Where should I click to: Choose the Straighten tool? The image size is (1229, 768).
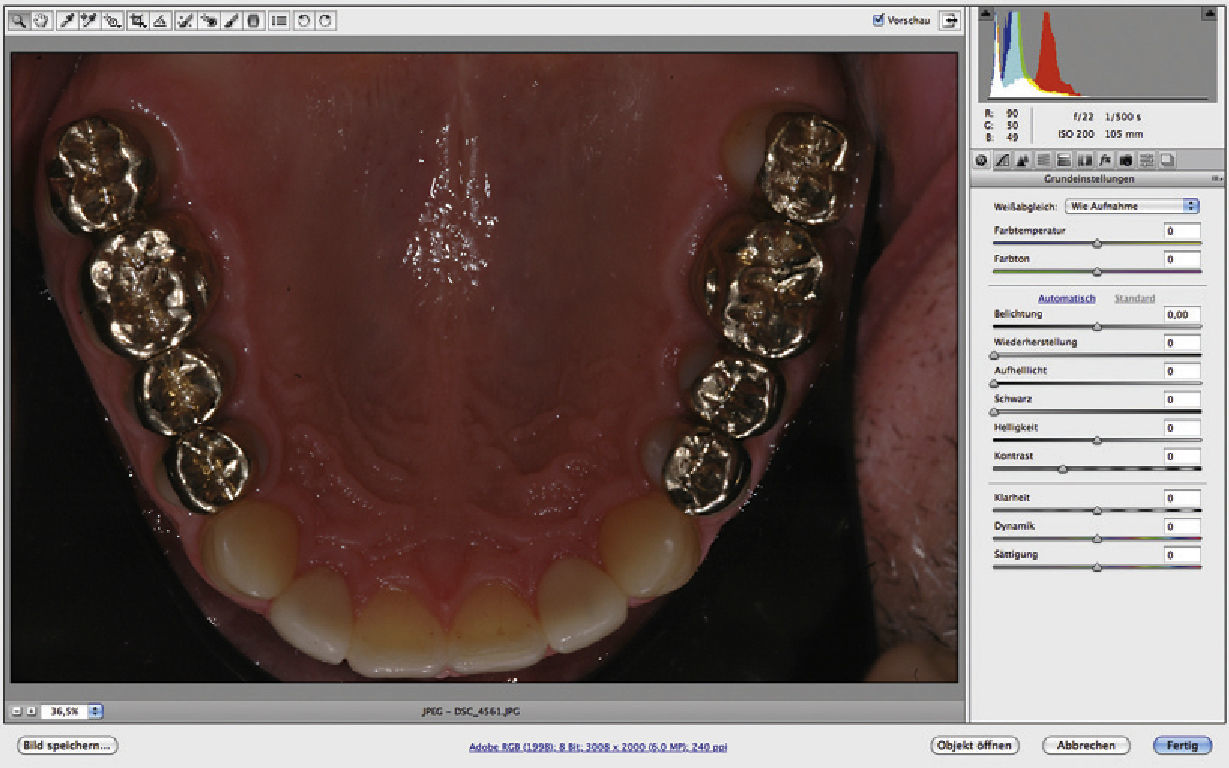tap(159, 20)
